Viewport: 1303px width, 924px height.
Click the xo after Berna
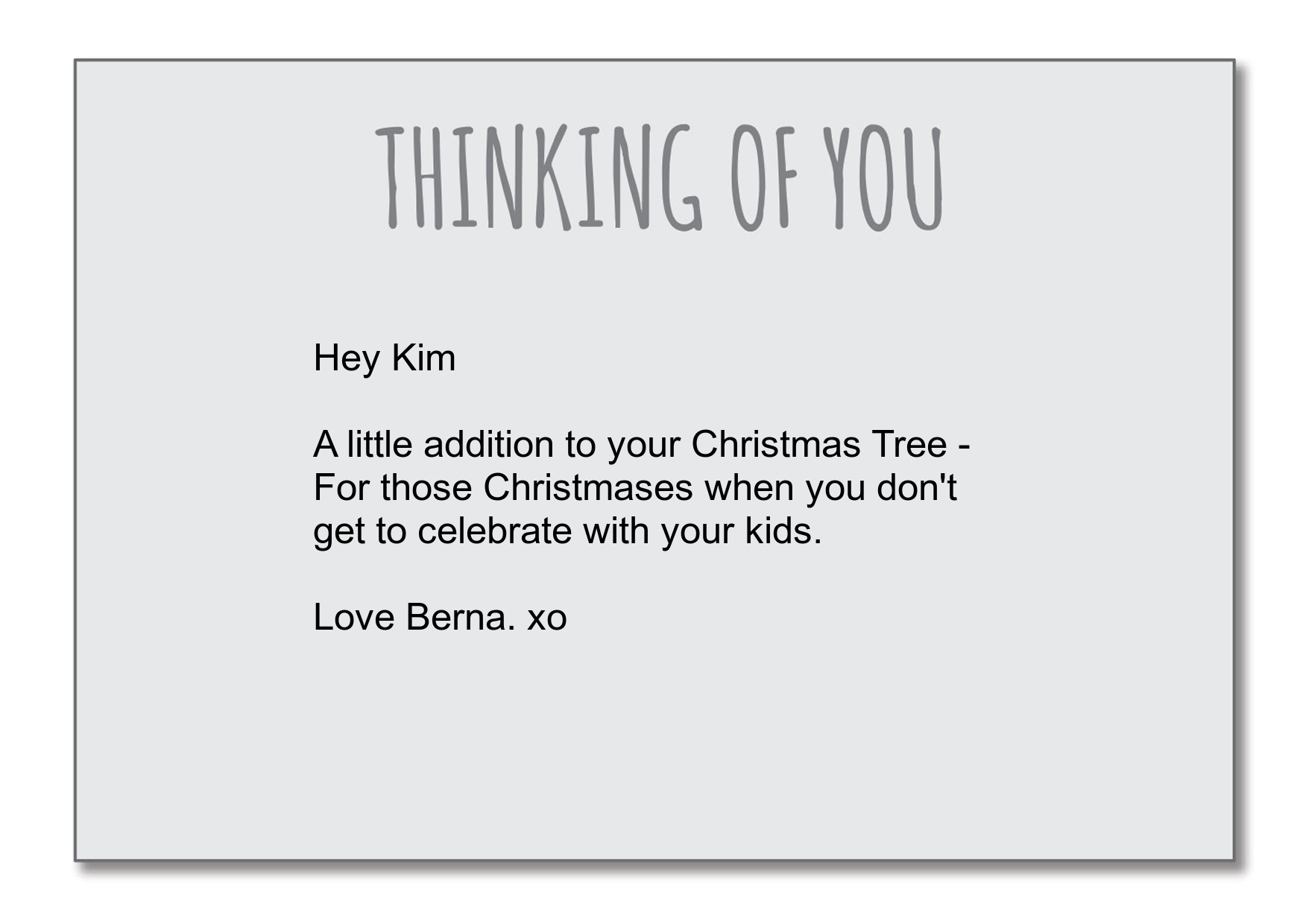click(x=547, y=620)
